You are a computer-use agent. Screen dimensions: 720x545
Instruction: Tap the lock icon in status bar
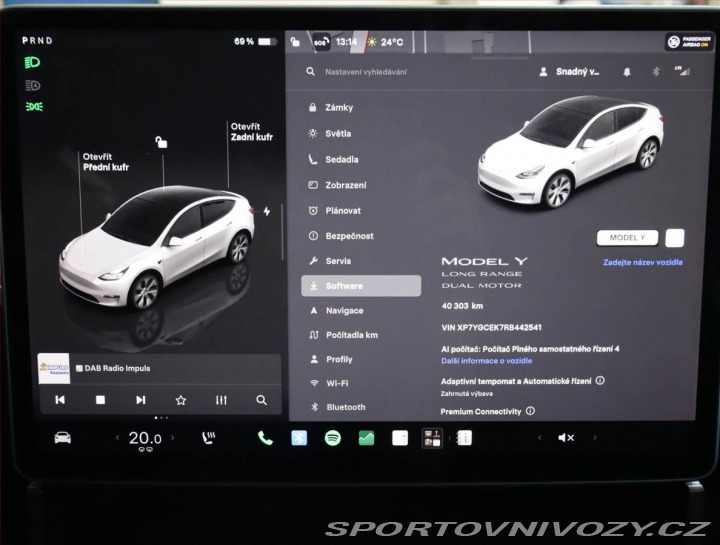click(x=295, y=42)
